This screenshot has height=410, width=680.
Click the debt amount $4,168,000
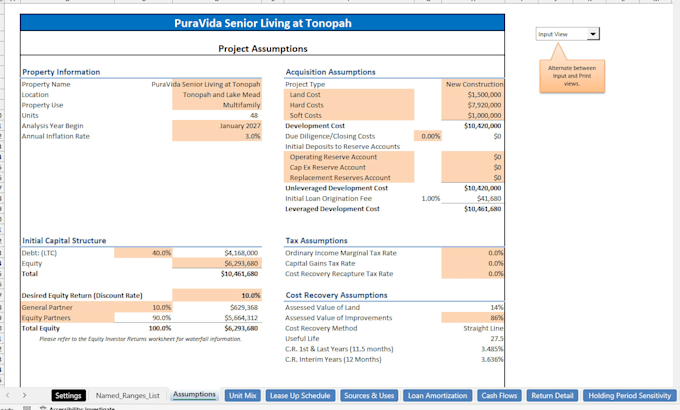[241, 253]
